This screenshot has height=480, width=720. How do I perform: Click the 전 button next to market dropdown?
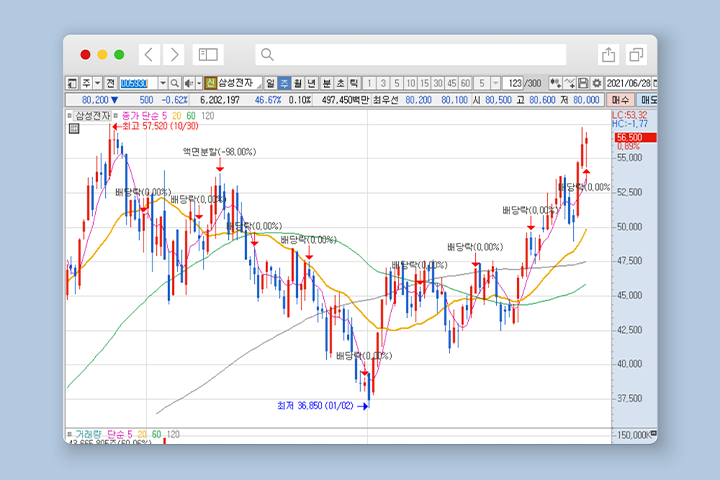point(110,83)
